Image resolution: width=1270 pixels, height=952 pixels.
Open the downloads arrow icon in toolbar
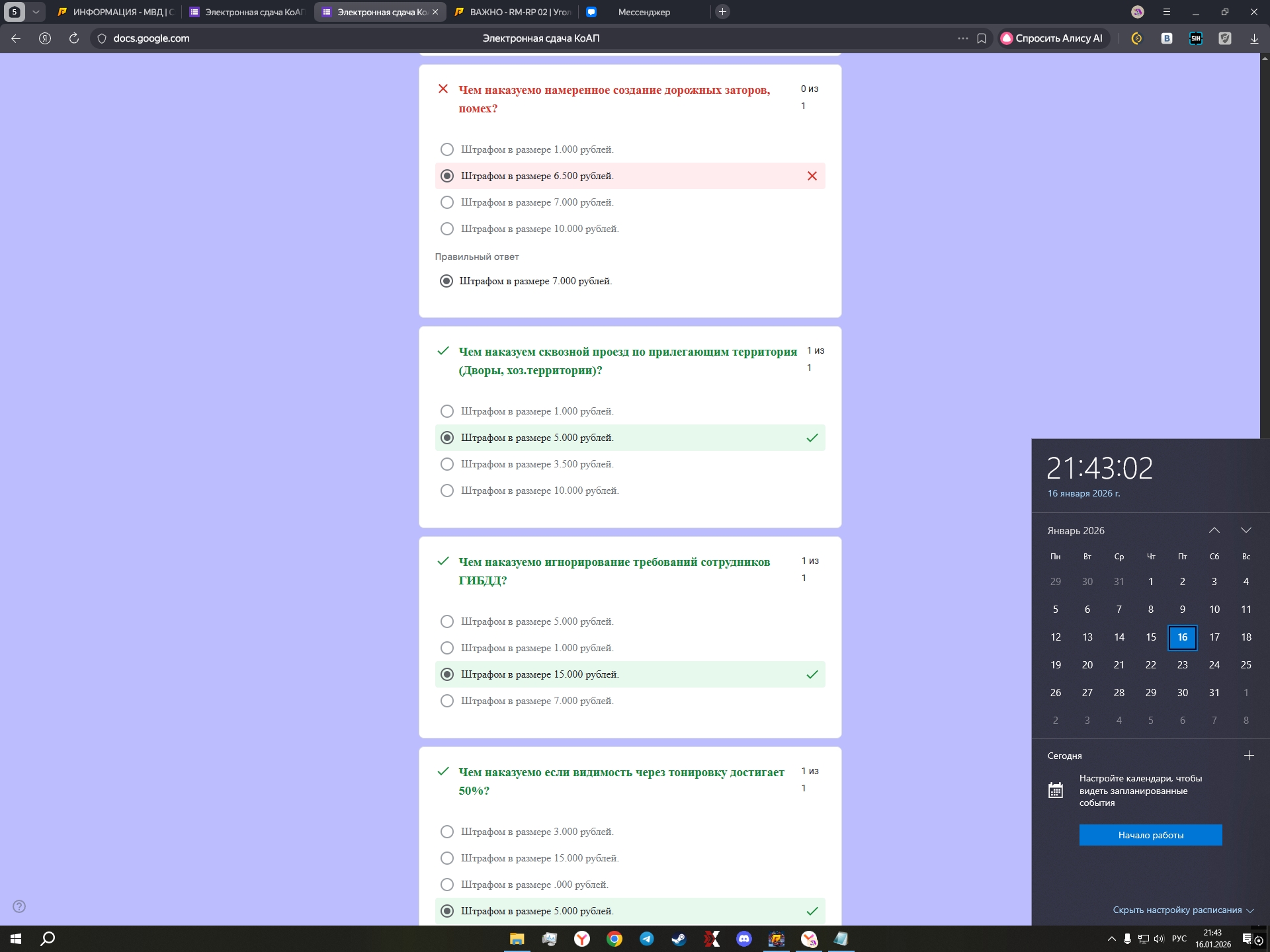1254,38
